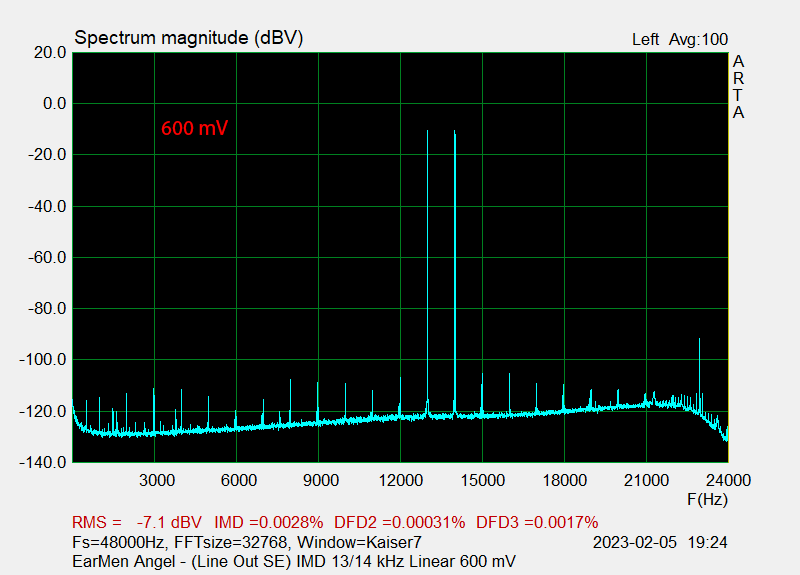This screenshot has width=800, height=575.
Task: Click the -100.0 y-axis label
Action: 43,360
